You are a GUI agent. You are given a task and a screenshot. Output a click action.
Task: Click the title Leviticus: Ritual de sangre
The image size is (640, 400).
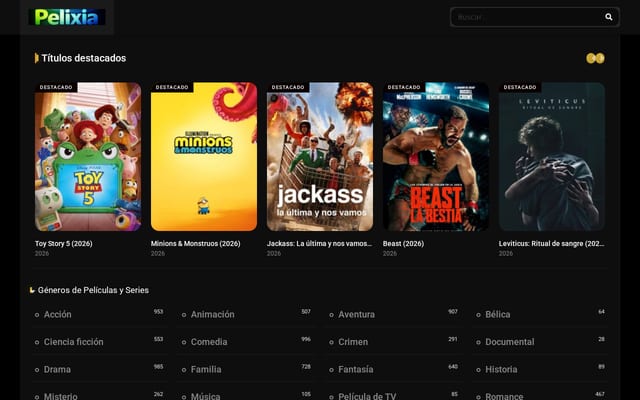pos(551,244)
